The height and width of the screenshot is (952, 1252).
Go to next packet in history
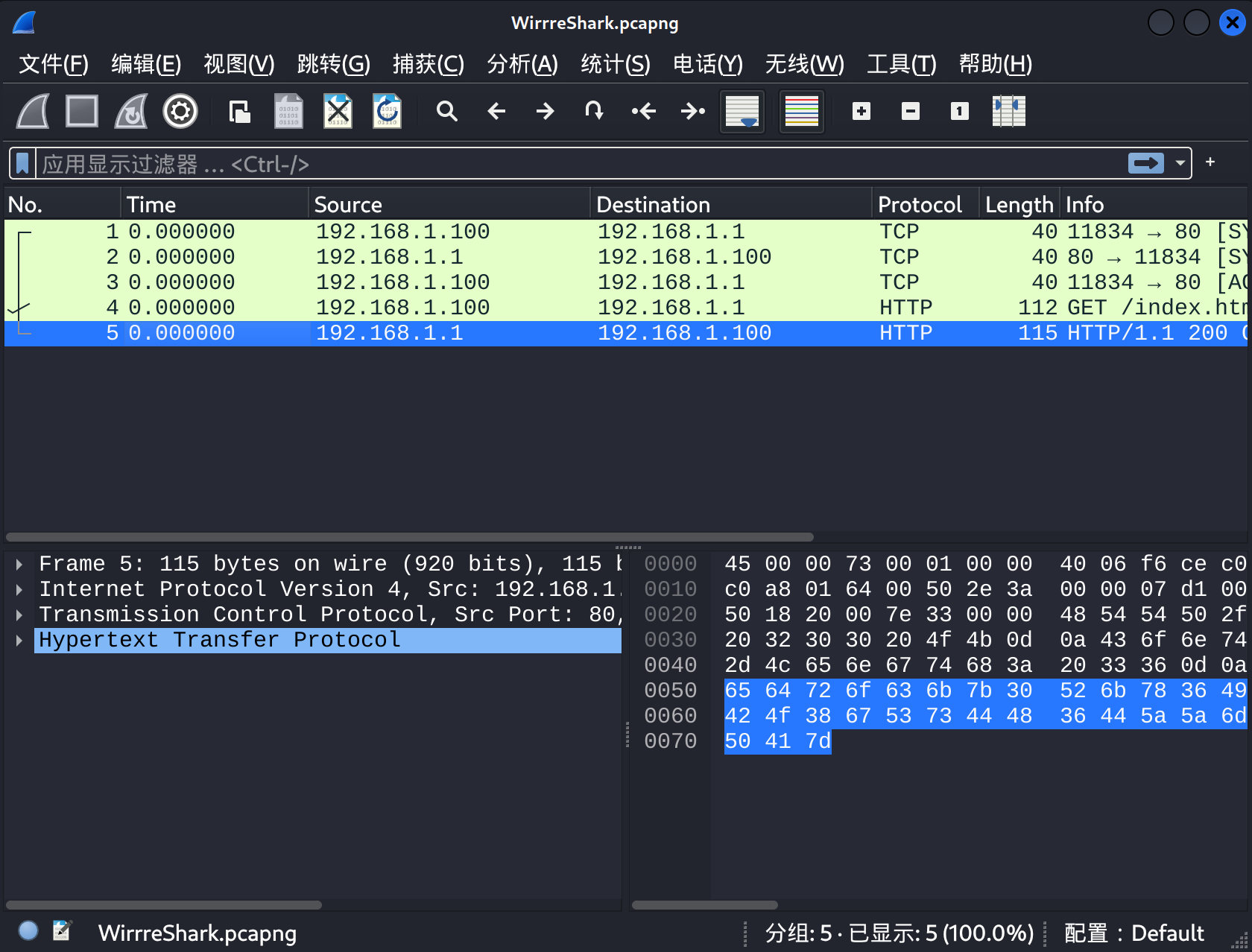pyautogui.click(x=545, y=112)
